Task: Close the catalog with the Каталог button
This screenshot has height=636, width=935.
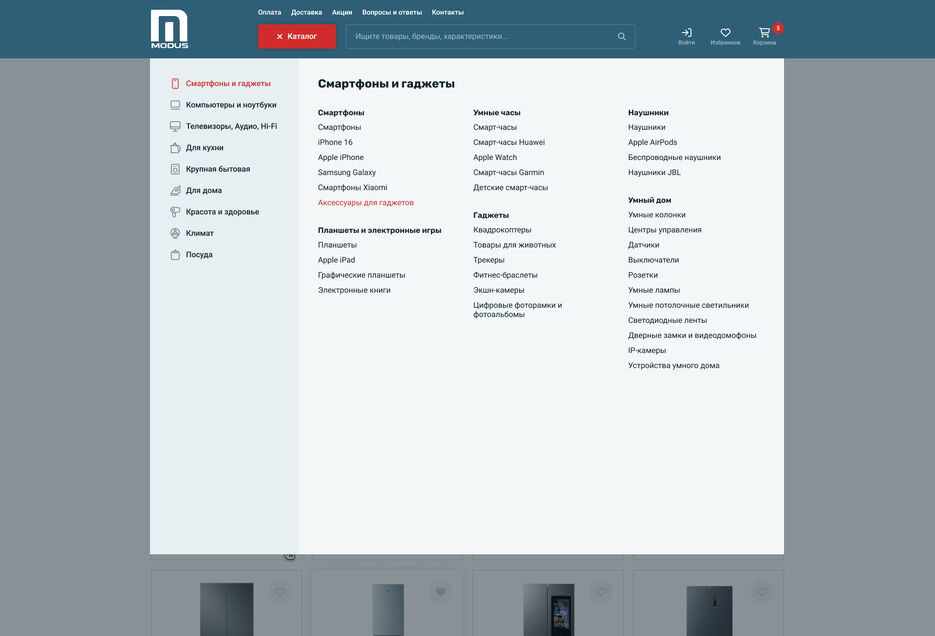Action: pos(297,36)
